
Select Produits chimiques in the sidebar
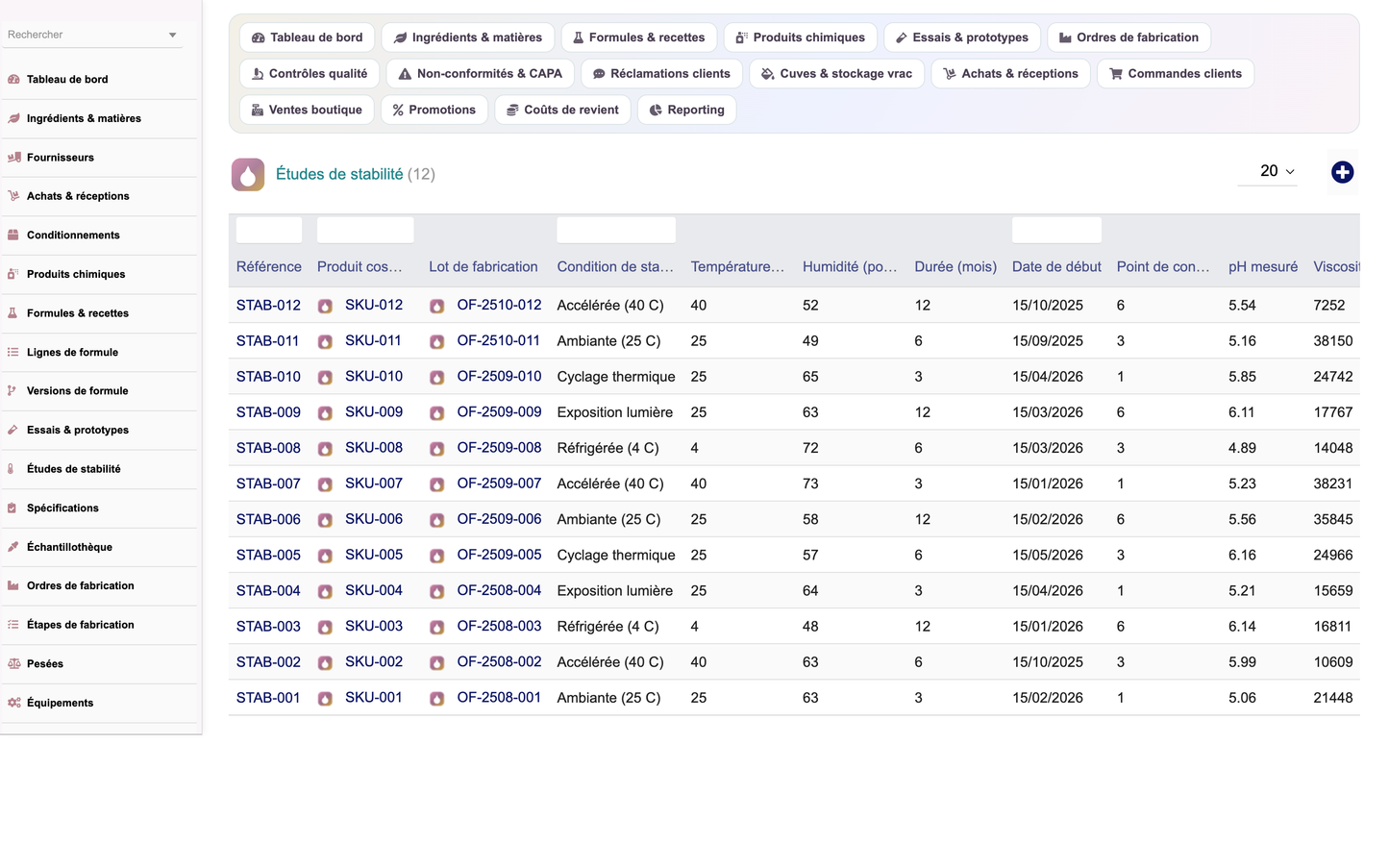pyautogui.click(x=76, y=275)
